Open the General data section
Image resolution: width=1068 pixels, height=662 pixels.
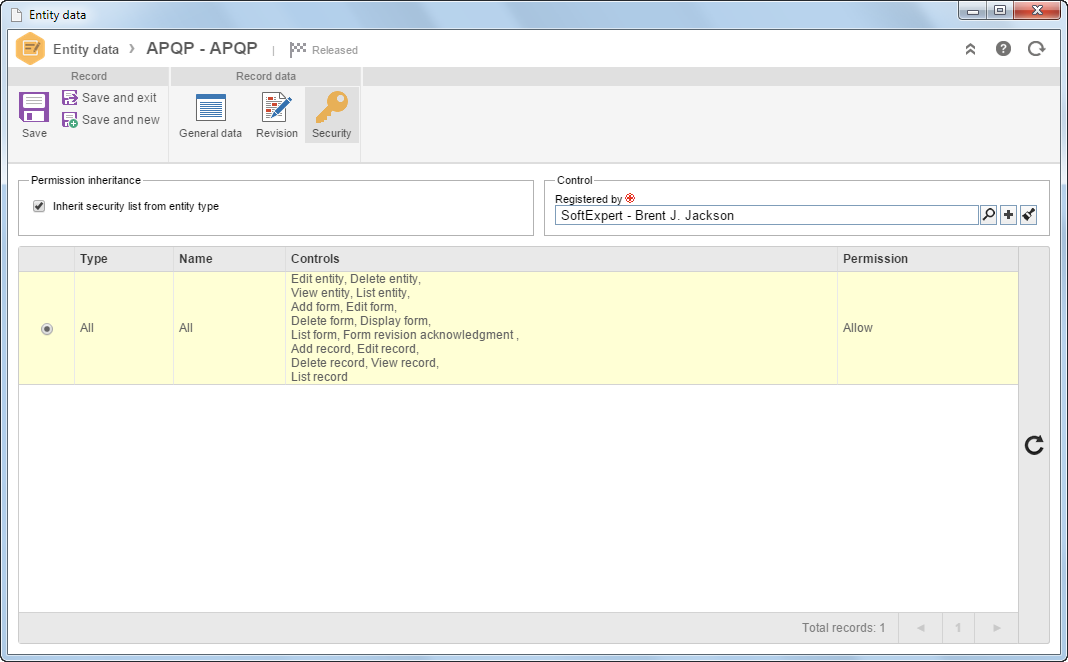pyautogui.click(x=210, y=115)
